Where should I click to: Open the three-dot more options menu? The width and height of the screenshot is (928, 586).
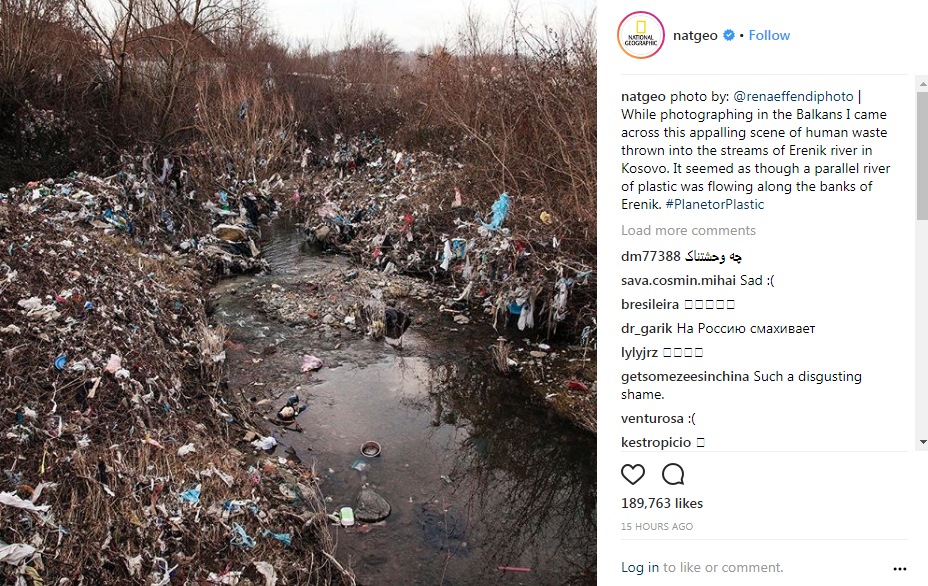pyautogui.click(x=900, y=569)
